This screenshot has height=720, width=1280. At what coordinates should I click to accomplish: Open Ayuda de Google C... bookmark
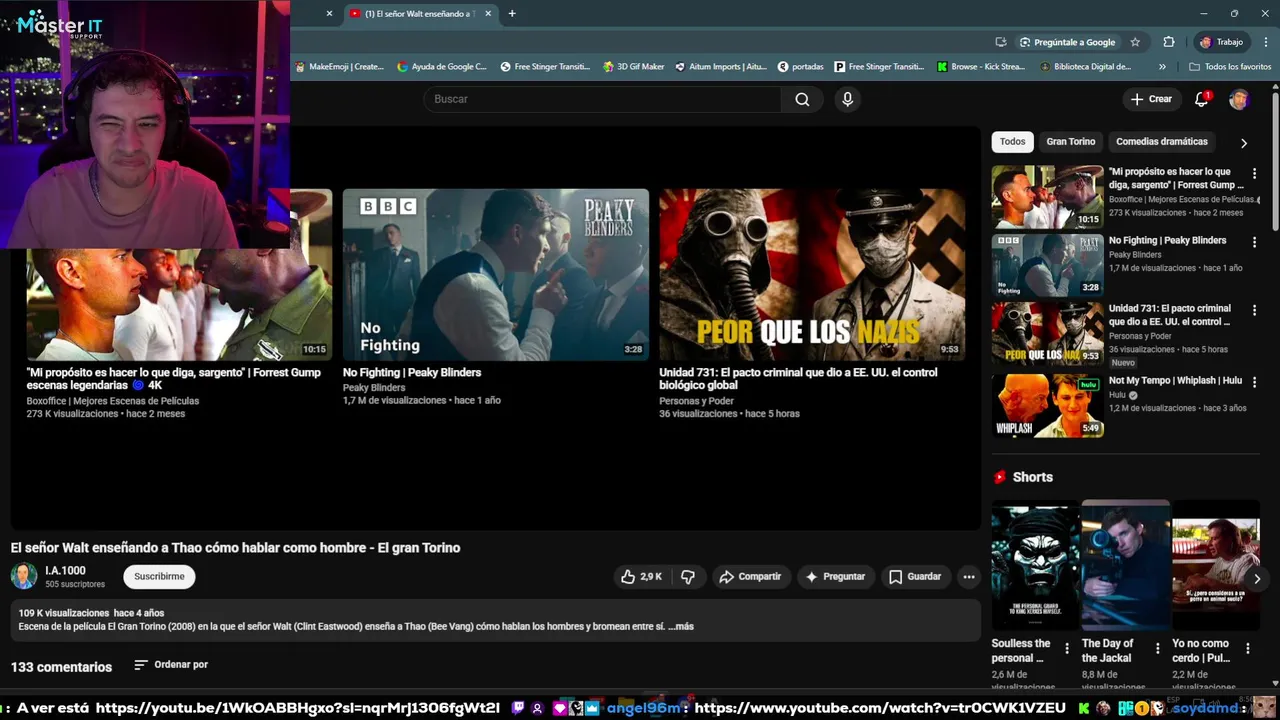click(x=441, y=67)
